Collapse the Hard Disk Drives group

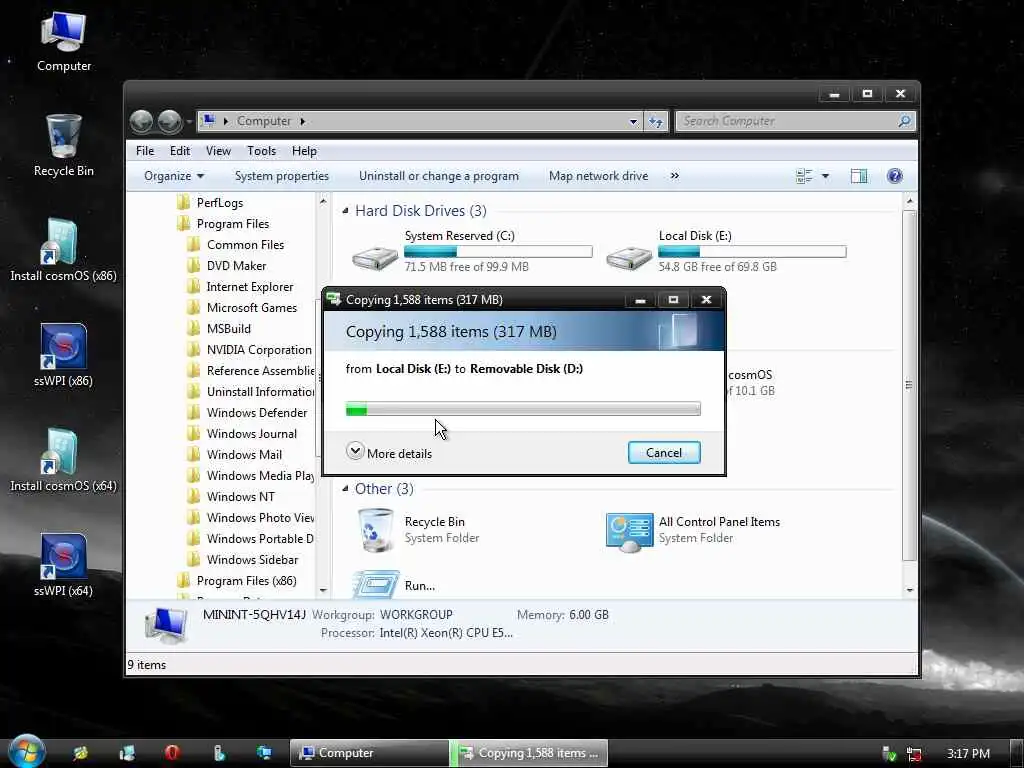pyautogui.click(x=345, y=210)
